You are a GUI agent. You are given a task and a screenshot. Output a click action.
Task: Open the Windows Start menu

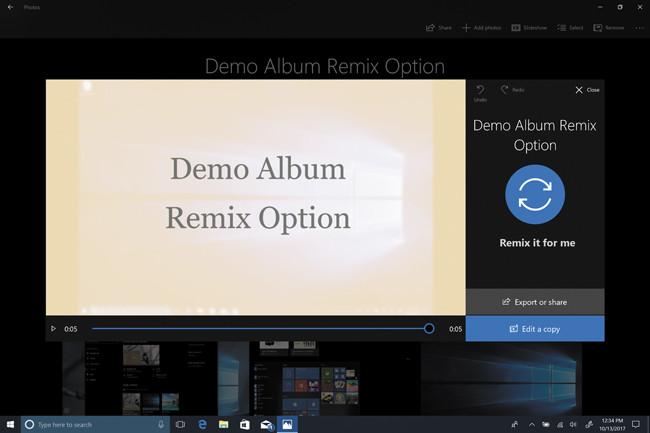pyautogui.click(x=9, y=424)
